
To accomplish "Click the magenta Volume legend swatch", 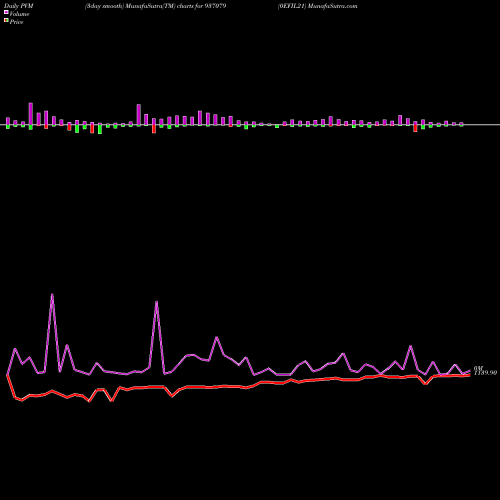I will pyautogui.click(x=6, y=12).
